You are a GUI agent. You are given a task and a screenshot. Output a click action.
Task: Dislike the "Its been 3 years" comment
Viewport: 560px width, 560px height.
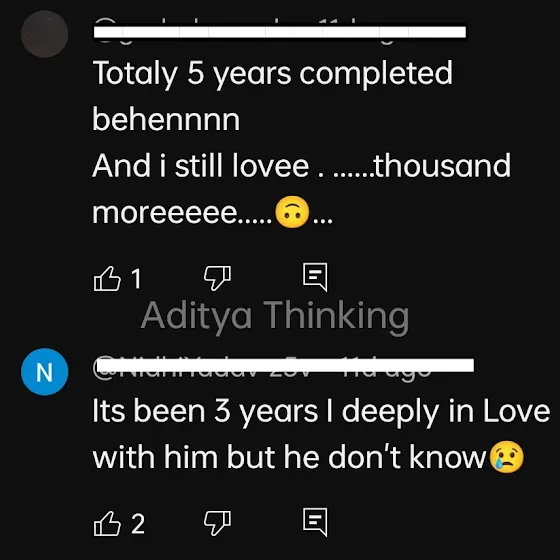[217, 523]
